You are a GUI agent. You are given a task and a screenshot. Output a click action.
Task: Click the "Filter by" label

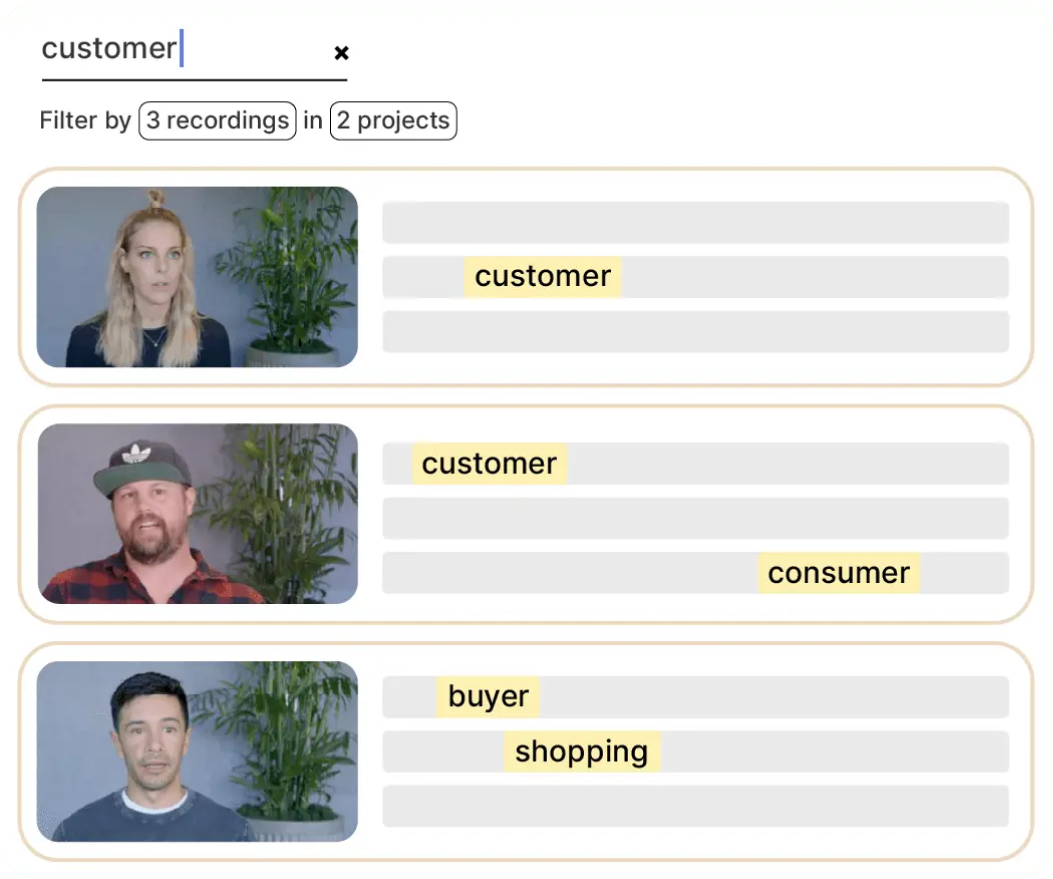coord(85,121)
